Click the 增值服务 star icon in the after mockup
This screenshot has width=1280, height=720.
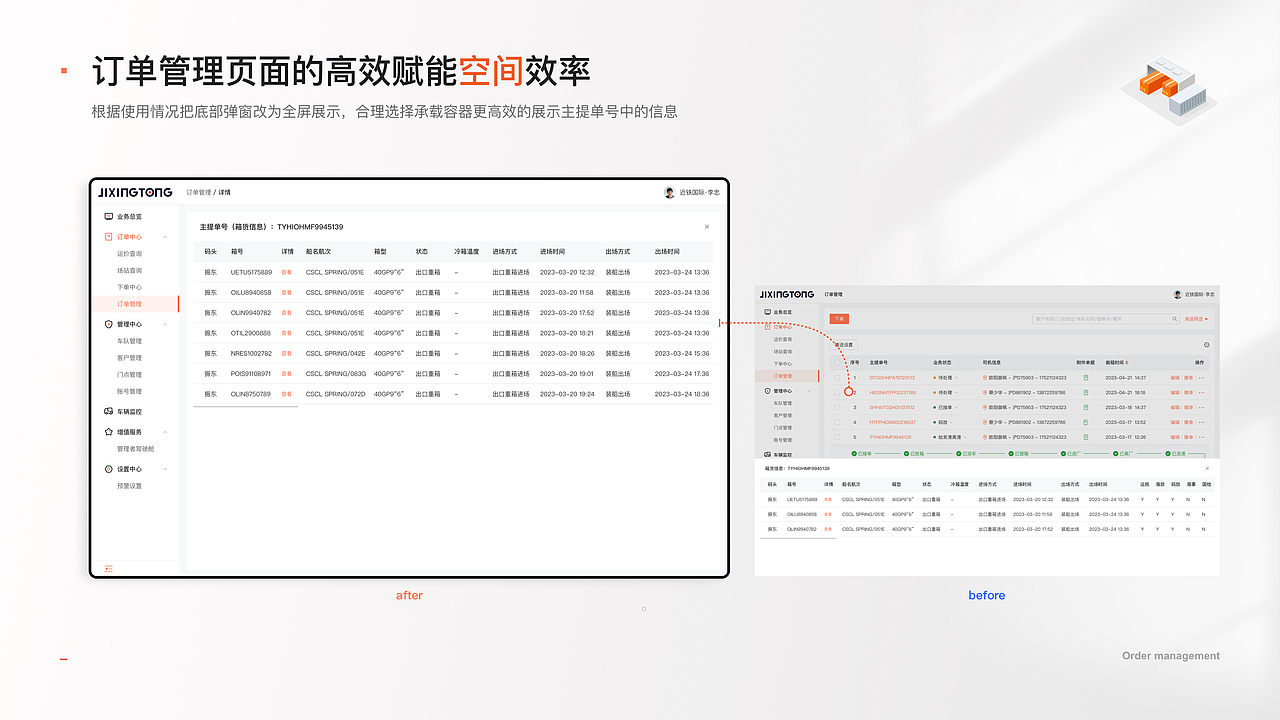point(108,432)
